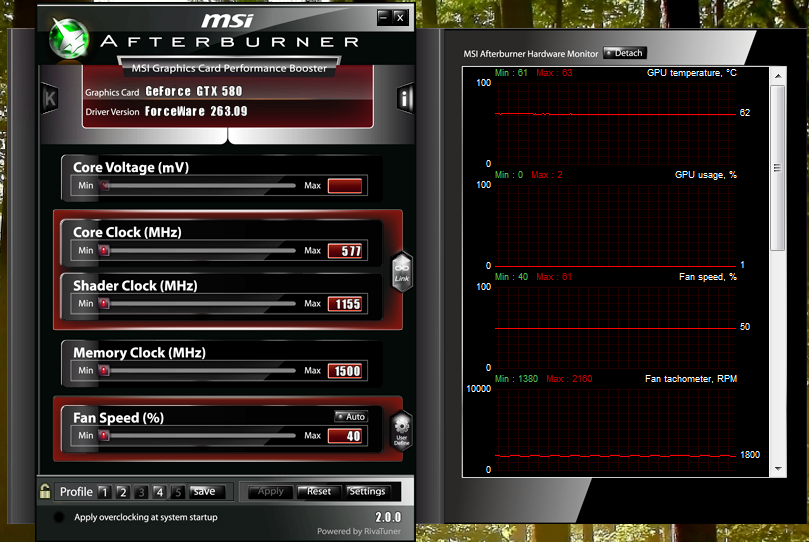Click the 'Powered by RivaTuner' text
This screenshot has width=809, height=542.
359,531
